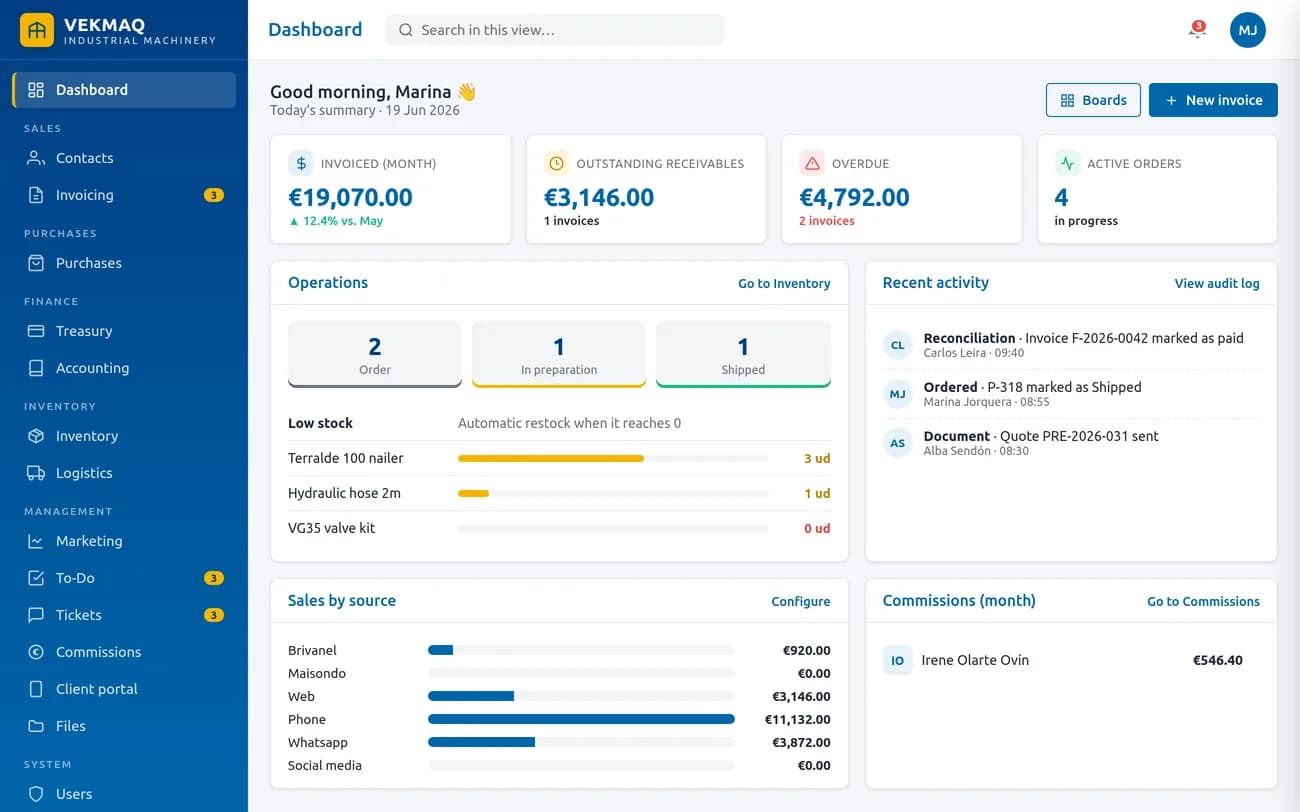Select the In preparation status tab

(559, 354)
